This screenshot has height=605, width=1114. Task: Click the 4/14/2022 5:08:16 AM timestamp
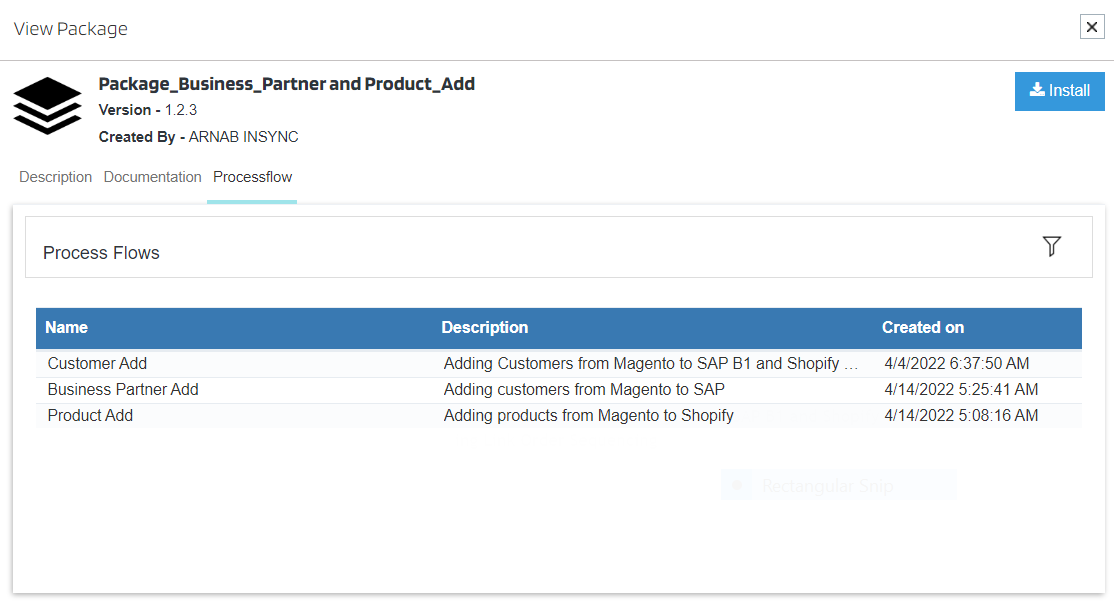[x=961, y=416]
